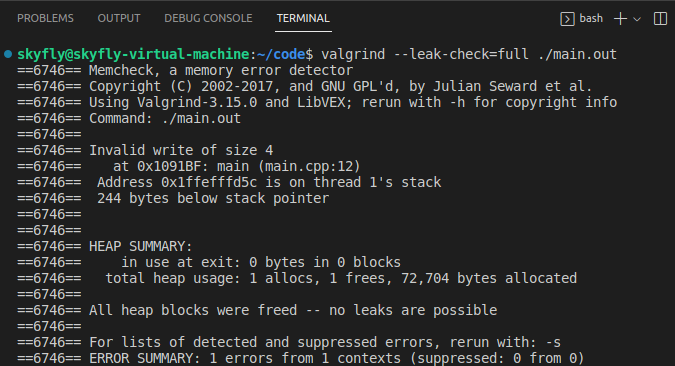Click the skyfly@skyfly-virtual-machine prompt text
This screenshot has width=675, height=366.
click(x=133, y=54)
